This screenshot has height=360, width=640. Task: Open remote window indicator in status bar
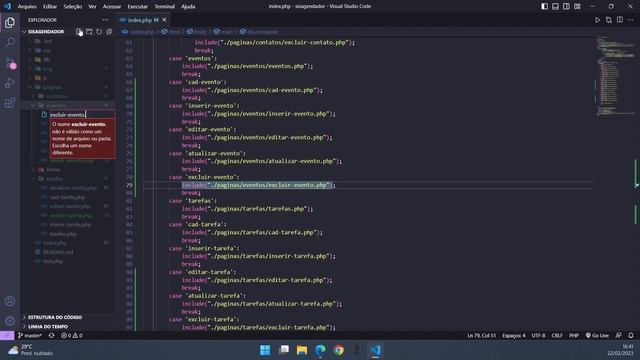click(7, 336)
